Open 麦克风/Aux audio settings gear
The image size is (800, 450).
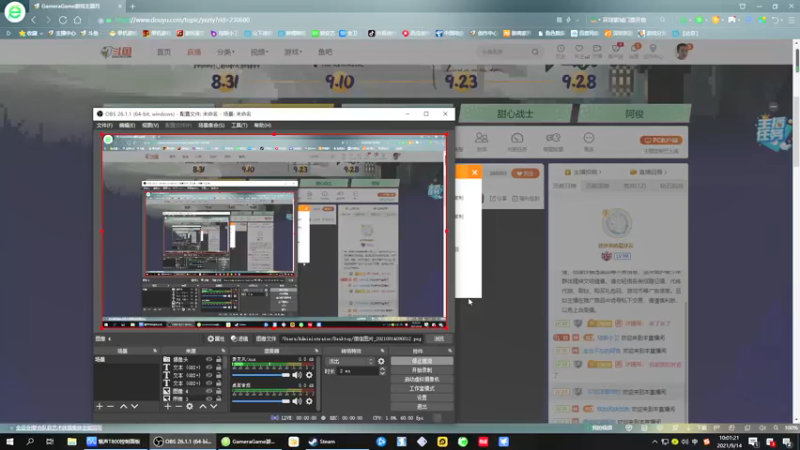309,375
